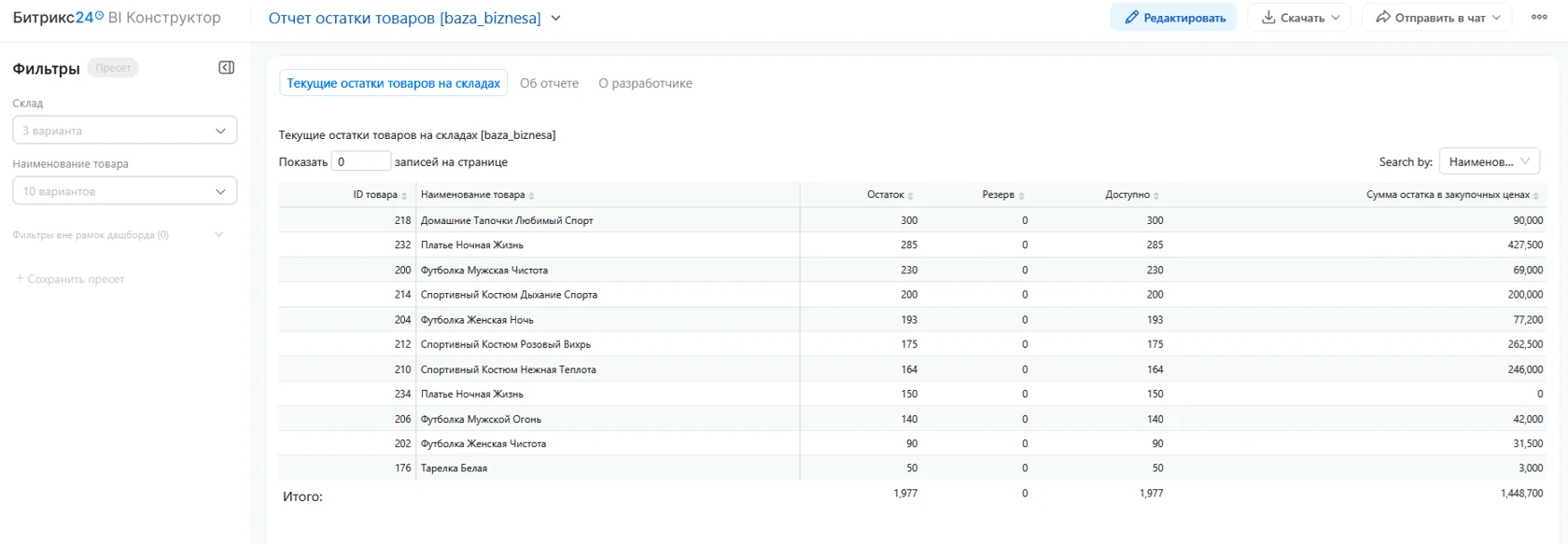The image size is (1568, 544).
Task: Open the Скачать download menu
Action: (x=1299, y=18)
